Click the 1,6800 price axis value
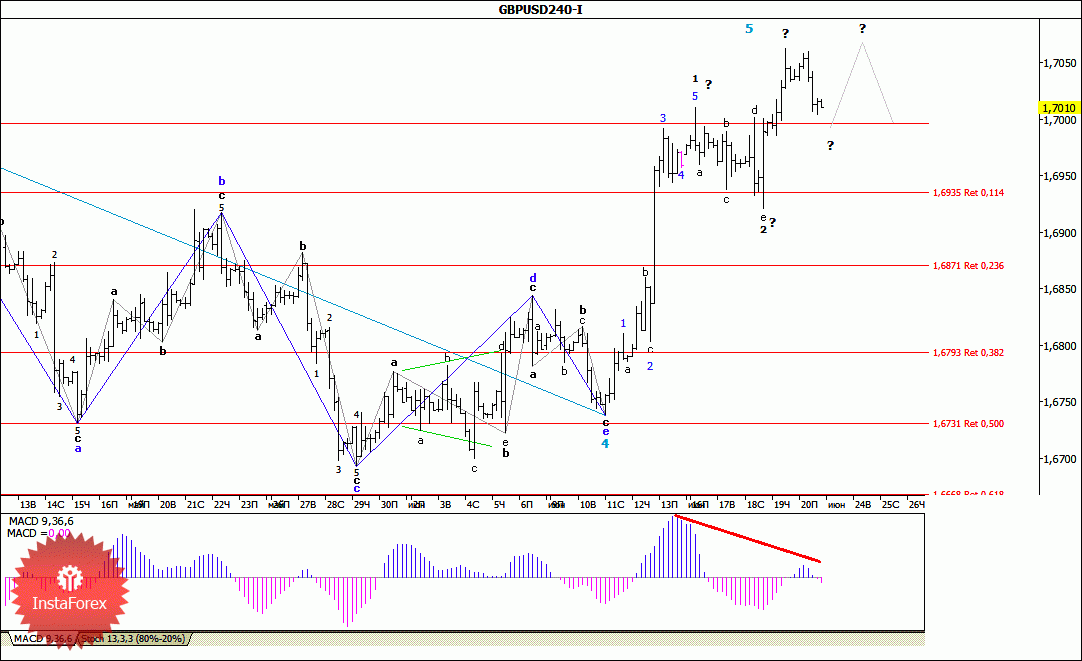 [1059, 346]
